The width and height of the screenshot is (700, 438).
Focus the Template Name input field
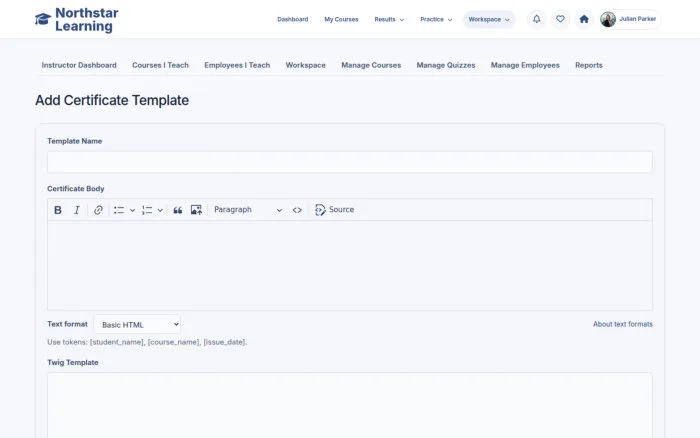(x=350, y=162)
